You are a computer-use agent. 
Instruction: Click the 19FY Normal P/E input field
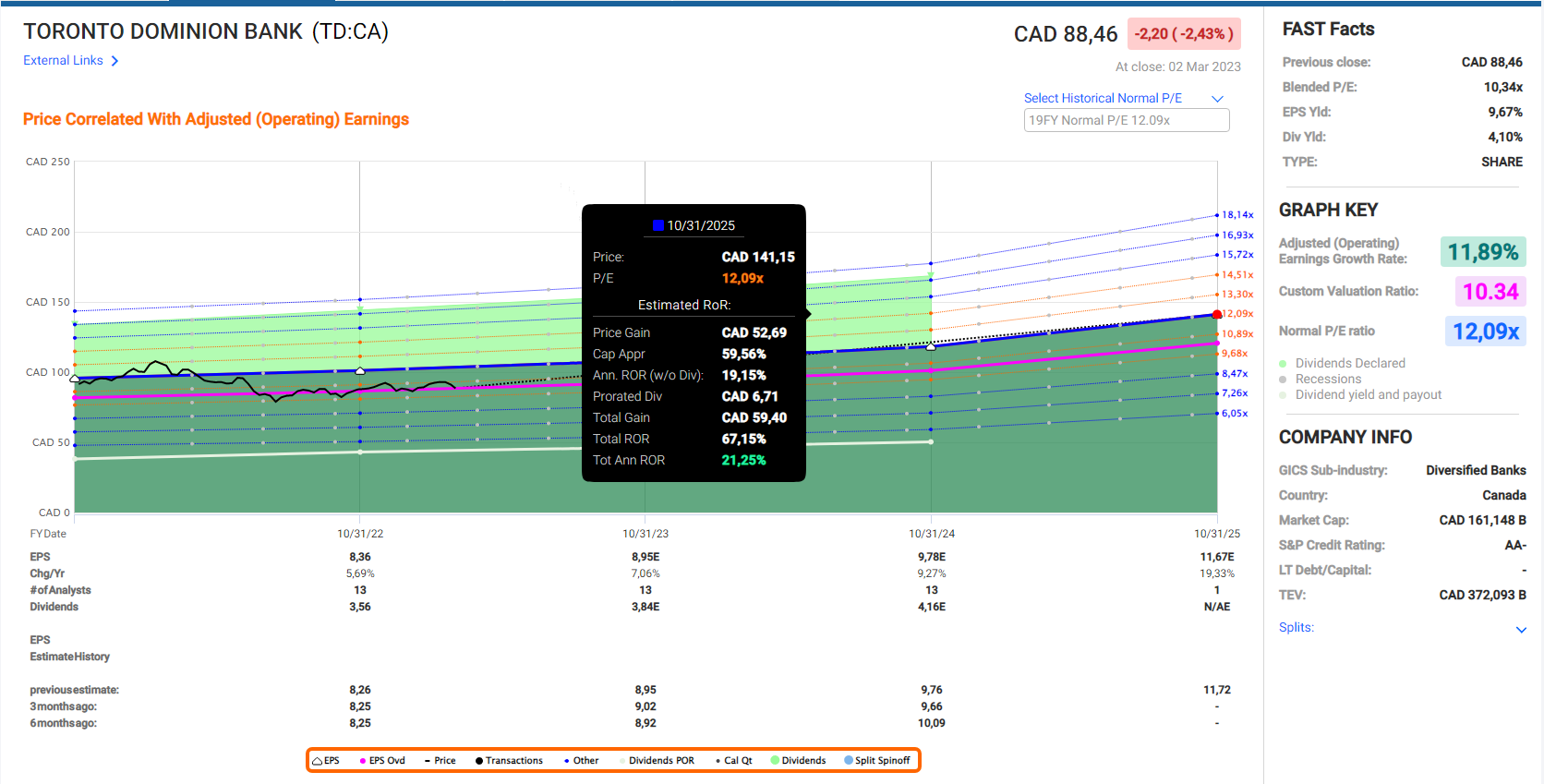point(1126,120)
